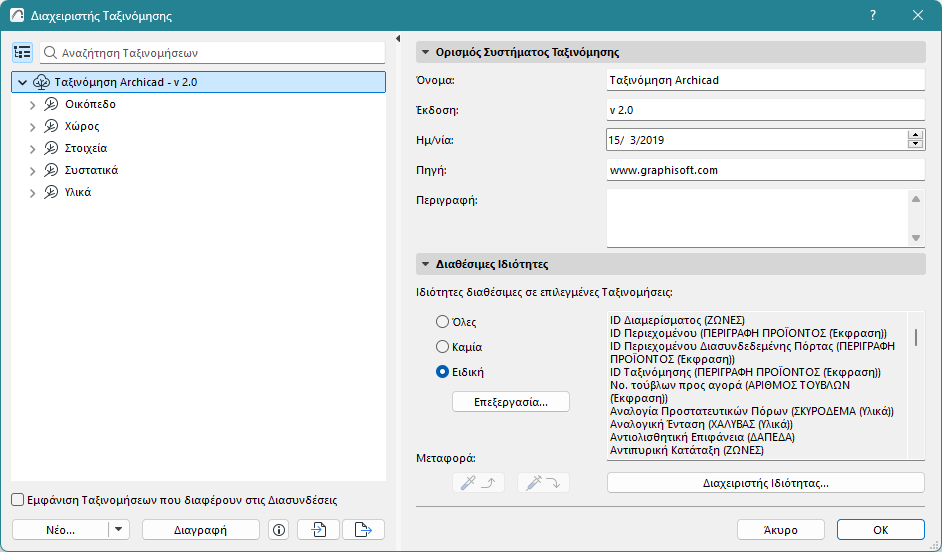Select the Υλικά tree item

point(78,192)
